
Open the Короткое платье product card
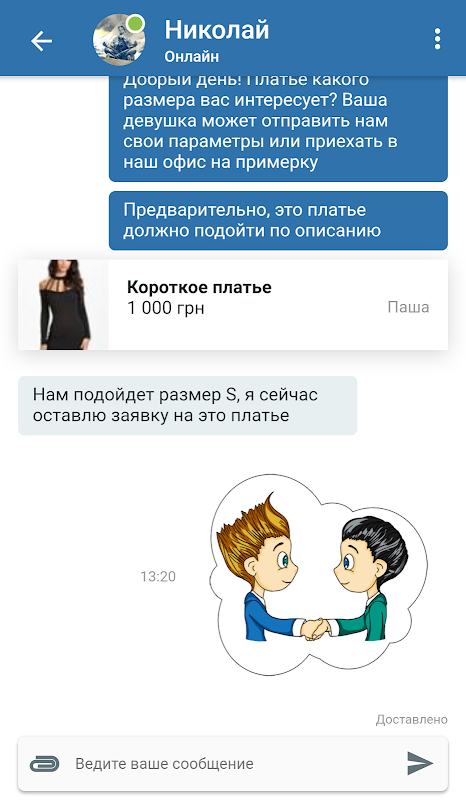233,305
